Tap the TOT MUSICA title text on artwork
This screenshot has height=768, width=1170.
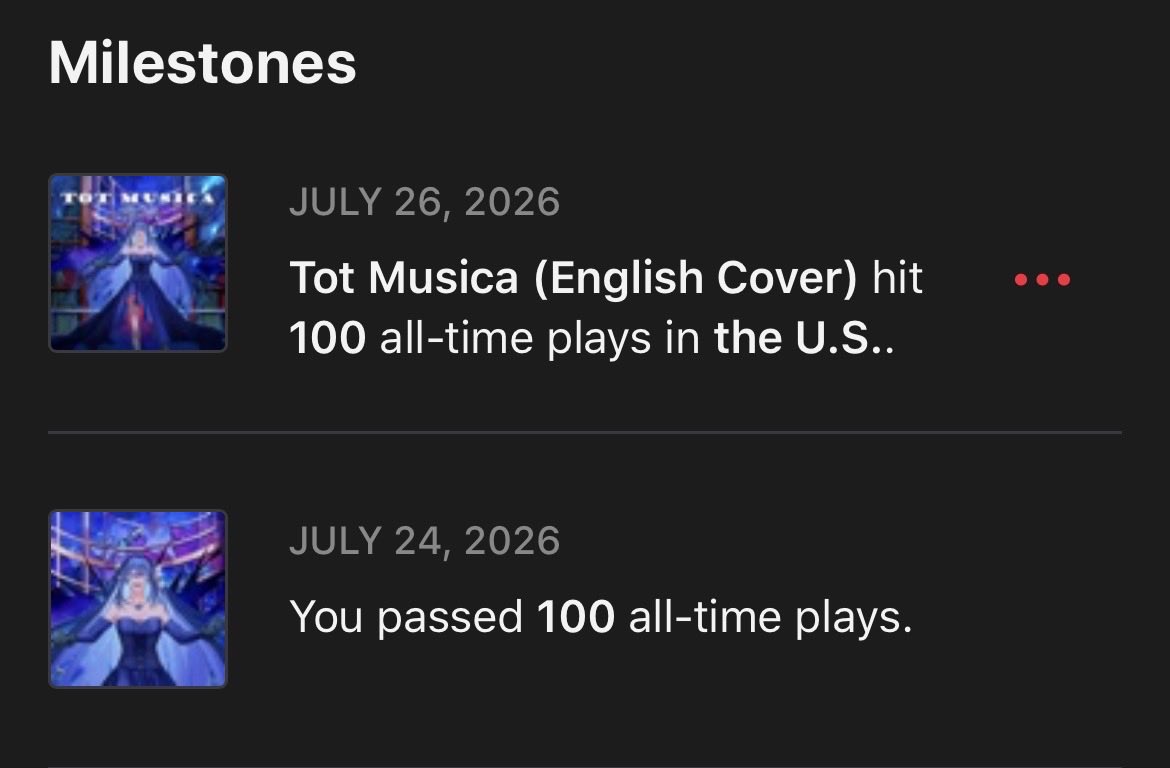[x=138, y=198]
